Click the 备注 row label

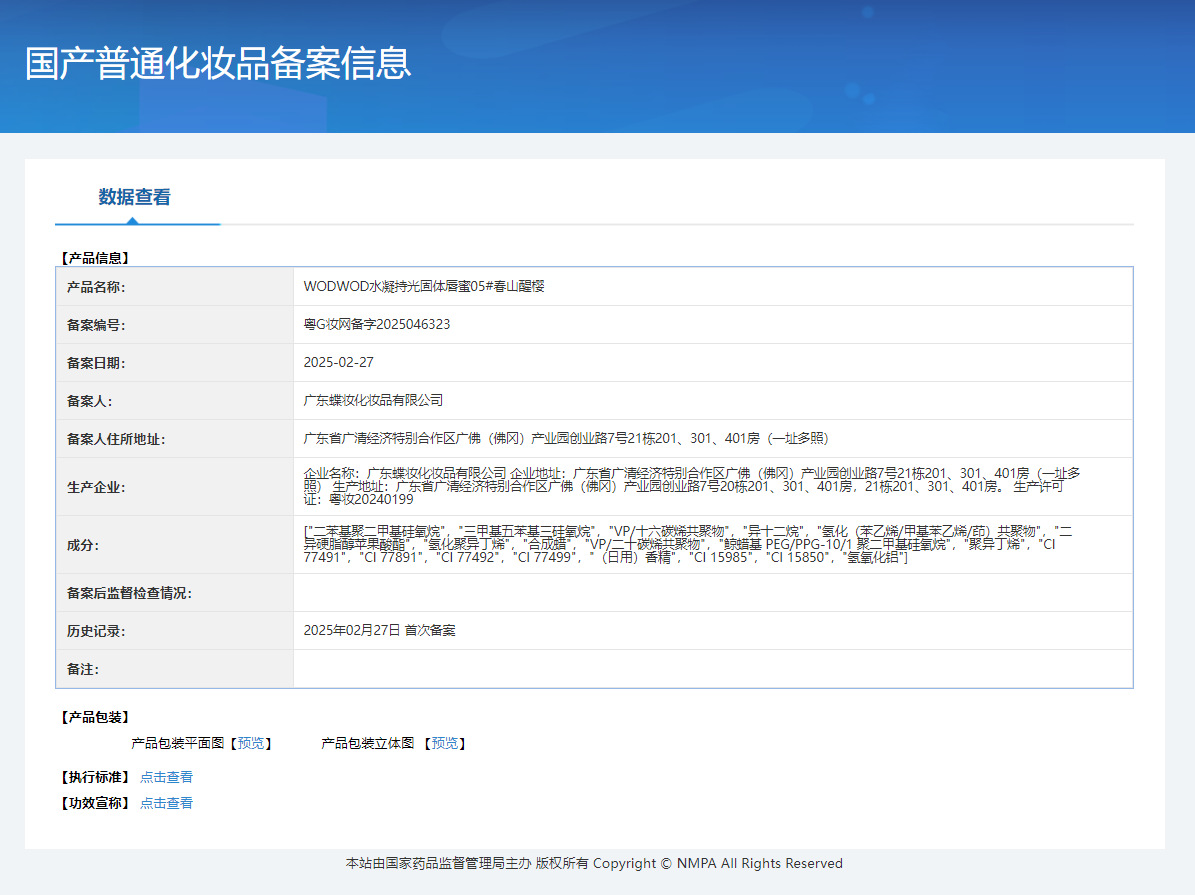click(82, 669)
